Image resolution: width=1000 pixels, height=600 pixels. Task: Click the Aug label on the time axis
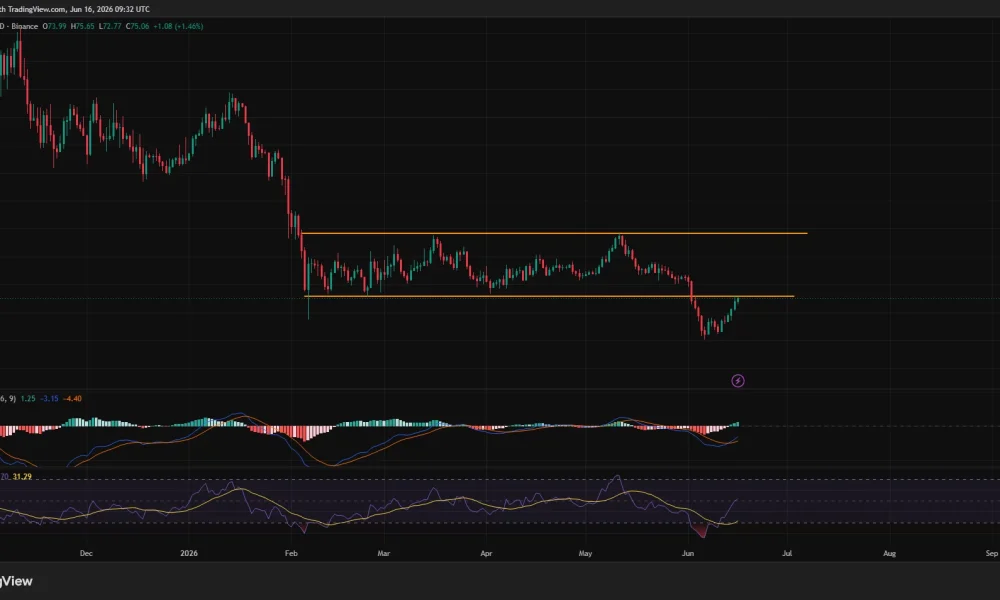click(889, 553)
